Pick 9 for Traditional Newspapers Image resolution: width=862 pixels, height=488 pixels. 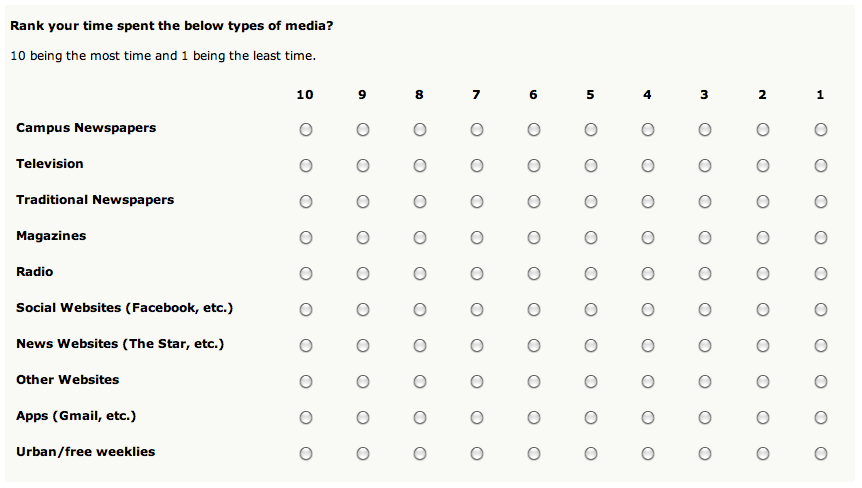[363, 202]
